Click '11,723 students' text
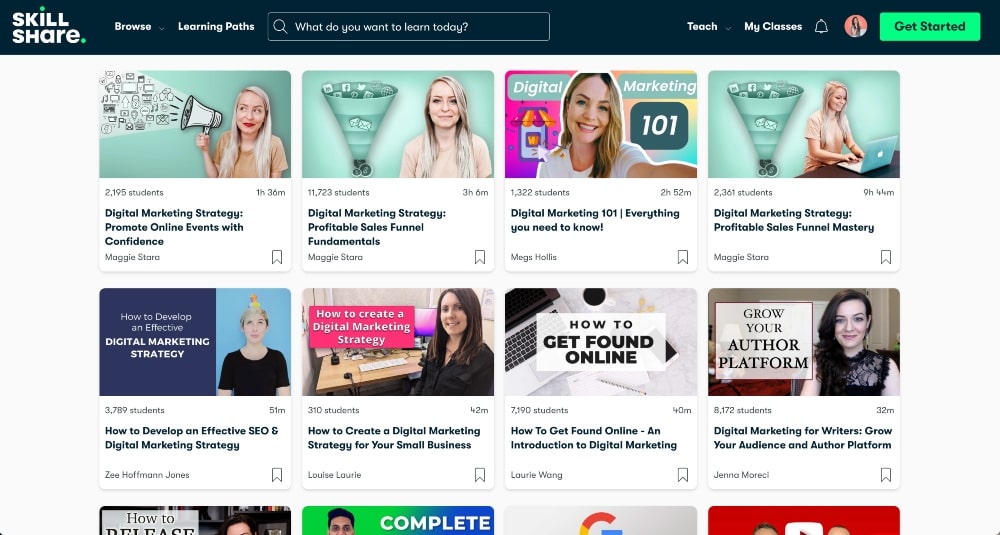This screenshot has height=535, width=1000. pos(339,192)
